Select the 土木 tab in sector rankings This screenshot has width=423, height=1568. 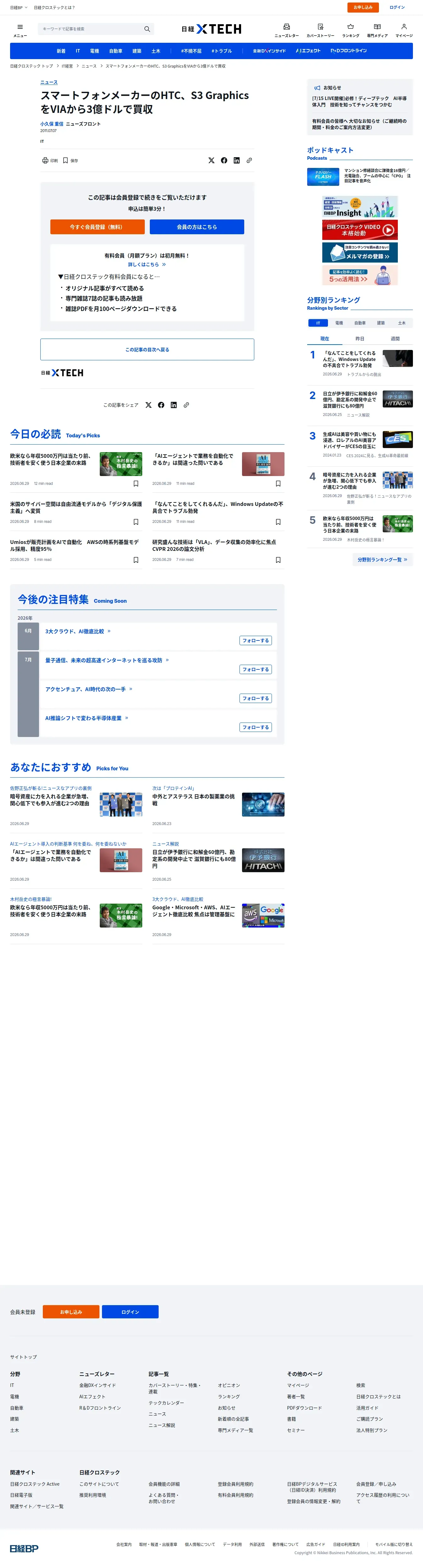tap(402, 323)
